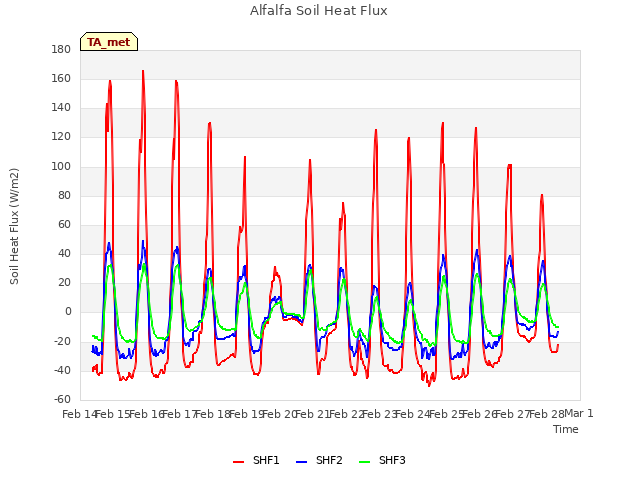The height and width of the screenshot is (480, 640).
Task: Click the Feb 20 x-axis date label
Action: (x=279, y=414)
